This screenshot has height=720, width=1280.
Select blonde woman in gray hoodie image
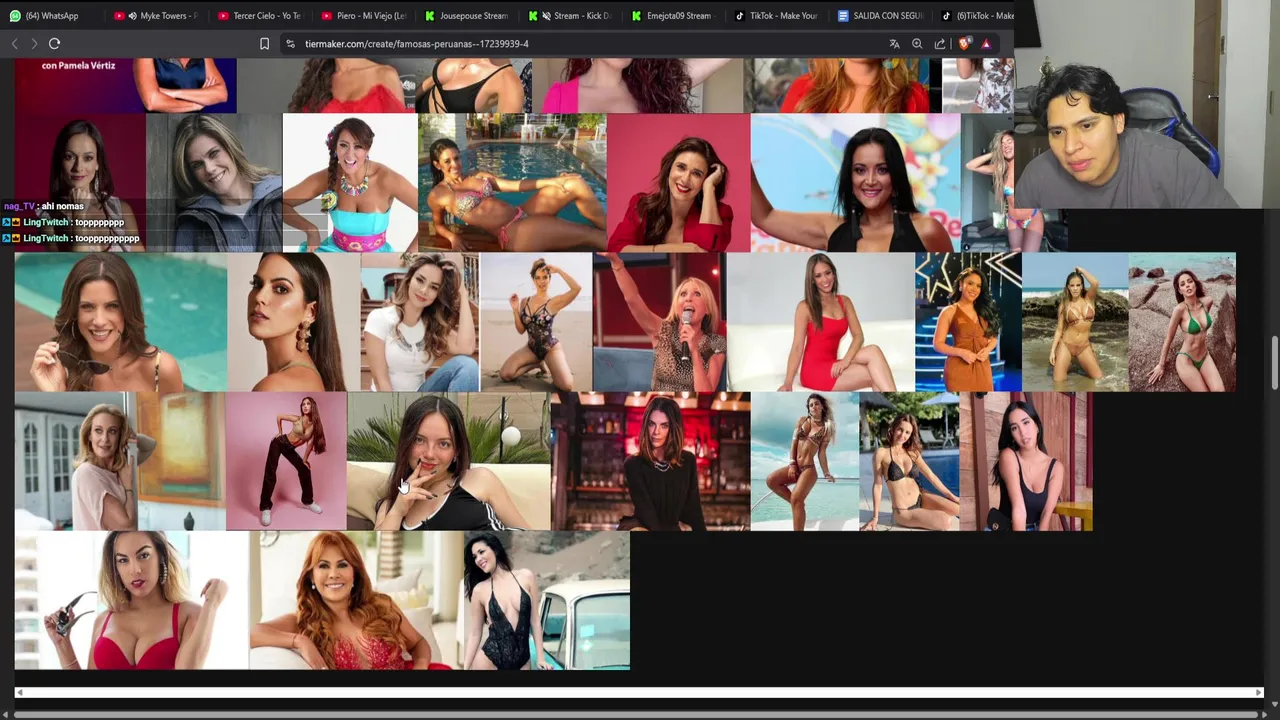[214, 182]
